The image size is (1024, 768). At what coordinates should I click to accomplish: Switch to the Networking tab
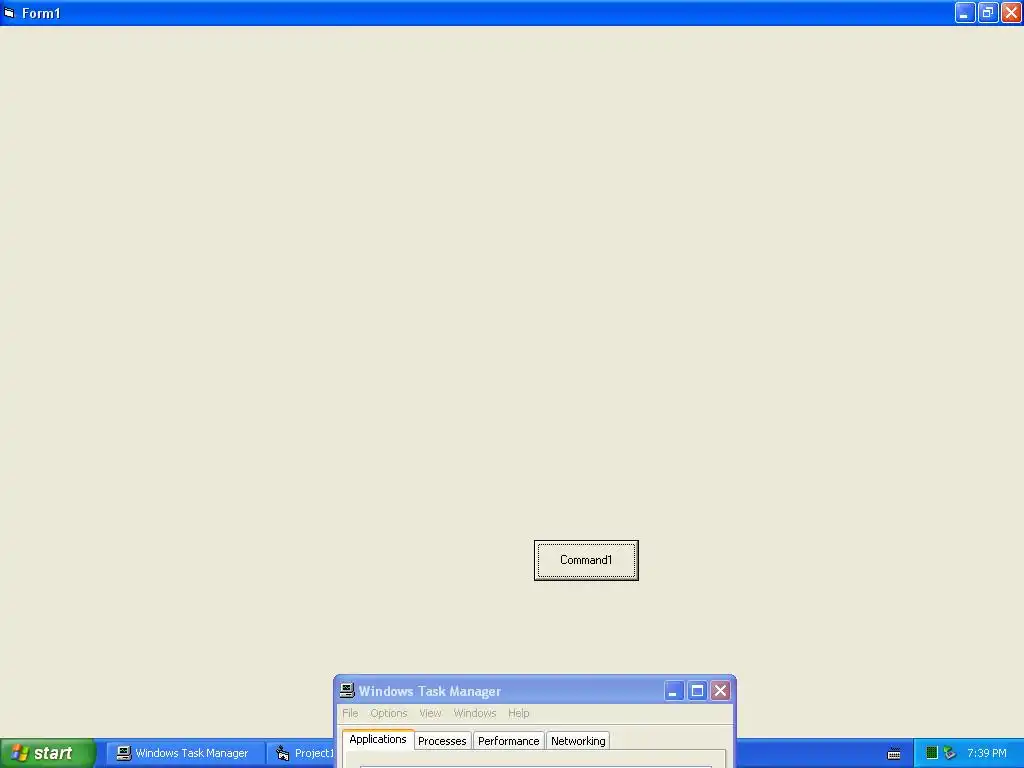(578, 741)
